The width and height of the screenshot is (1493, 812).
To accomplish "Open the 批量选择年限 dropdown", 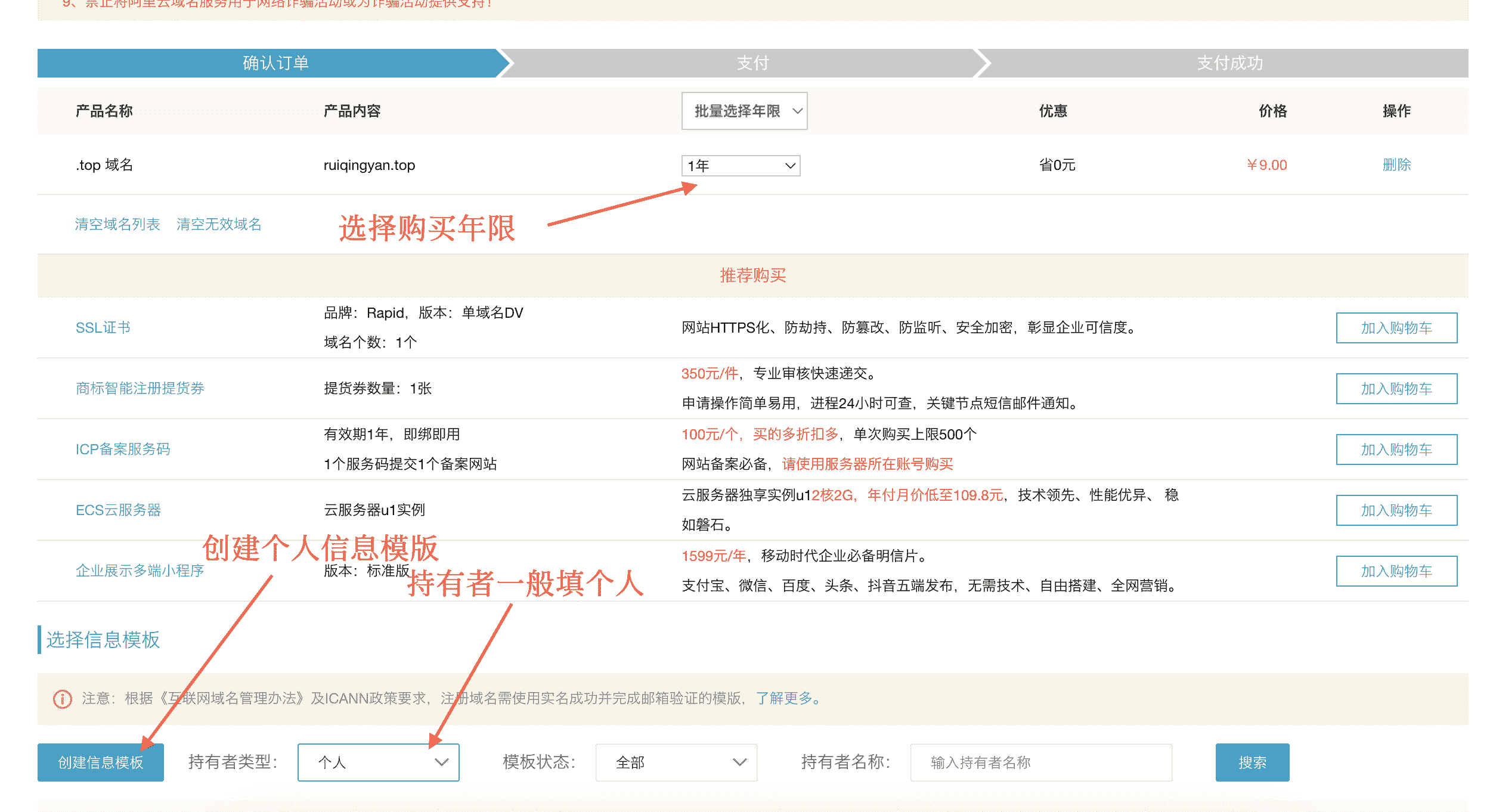I will pos(744,111).
